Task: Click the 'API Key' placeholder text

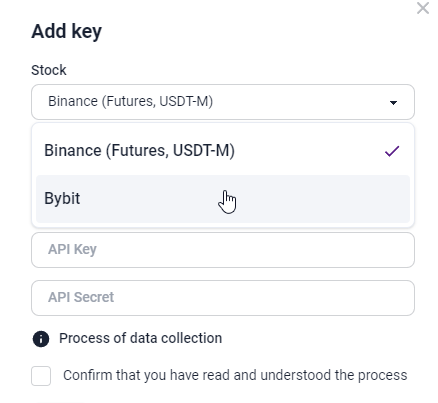Action: click(x=72, y=249)
